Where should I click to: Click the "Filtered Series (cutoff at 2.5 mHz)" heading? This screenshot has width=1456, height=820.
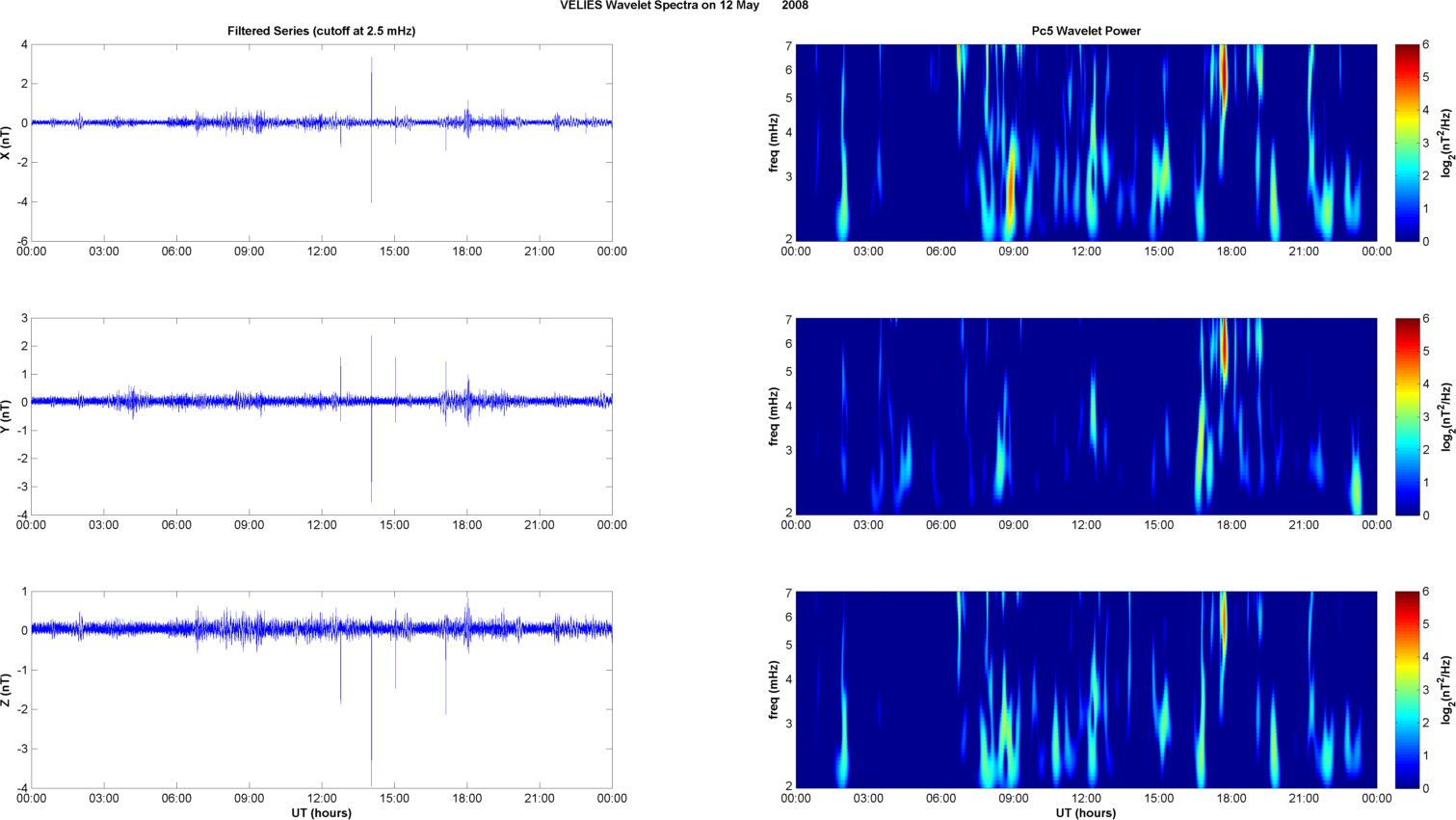pyautogui.click(x=321, y=31)
